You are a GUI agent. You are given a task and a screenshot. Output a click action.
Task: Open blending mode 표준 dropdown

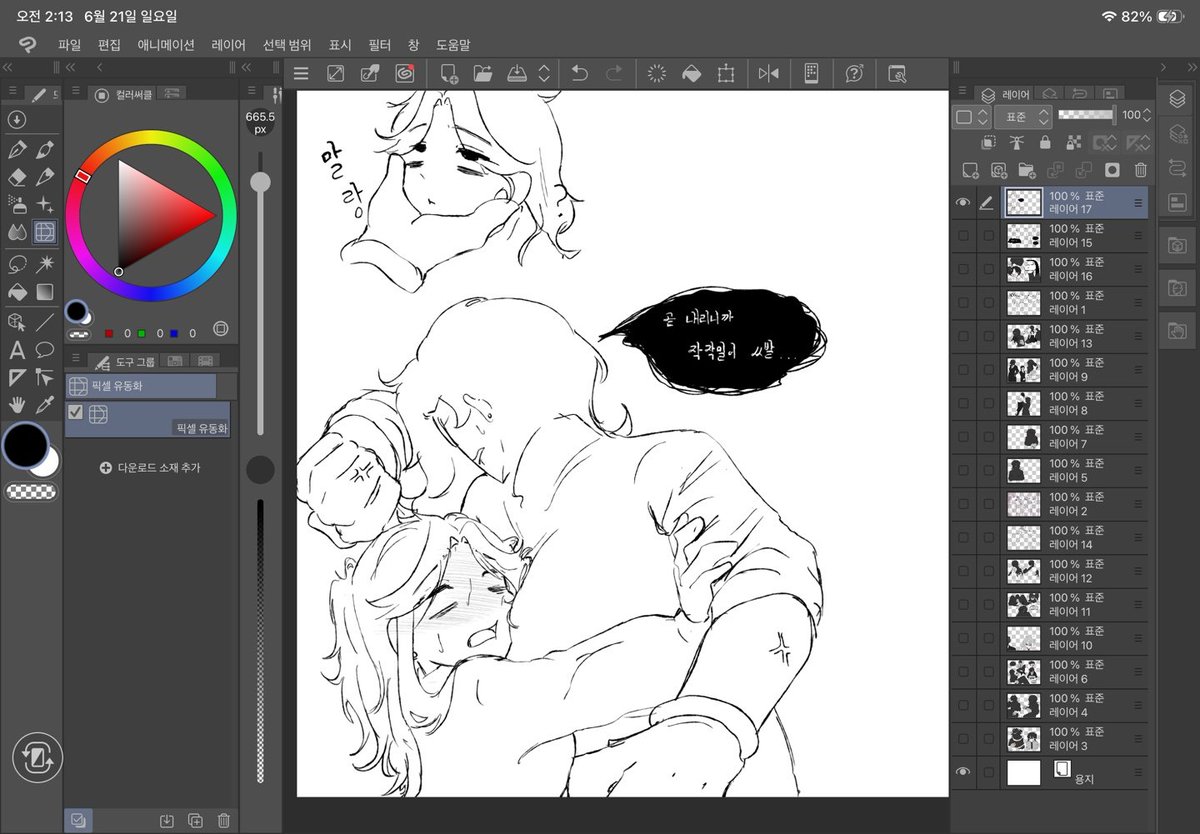coord(1022,116)
